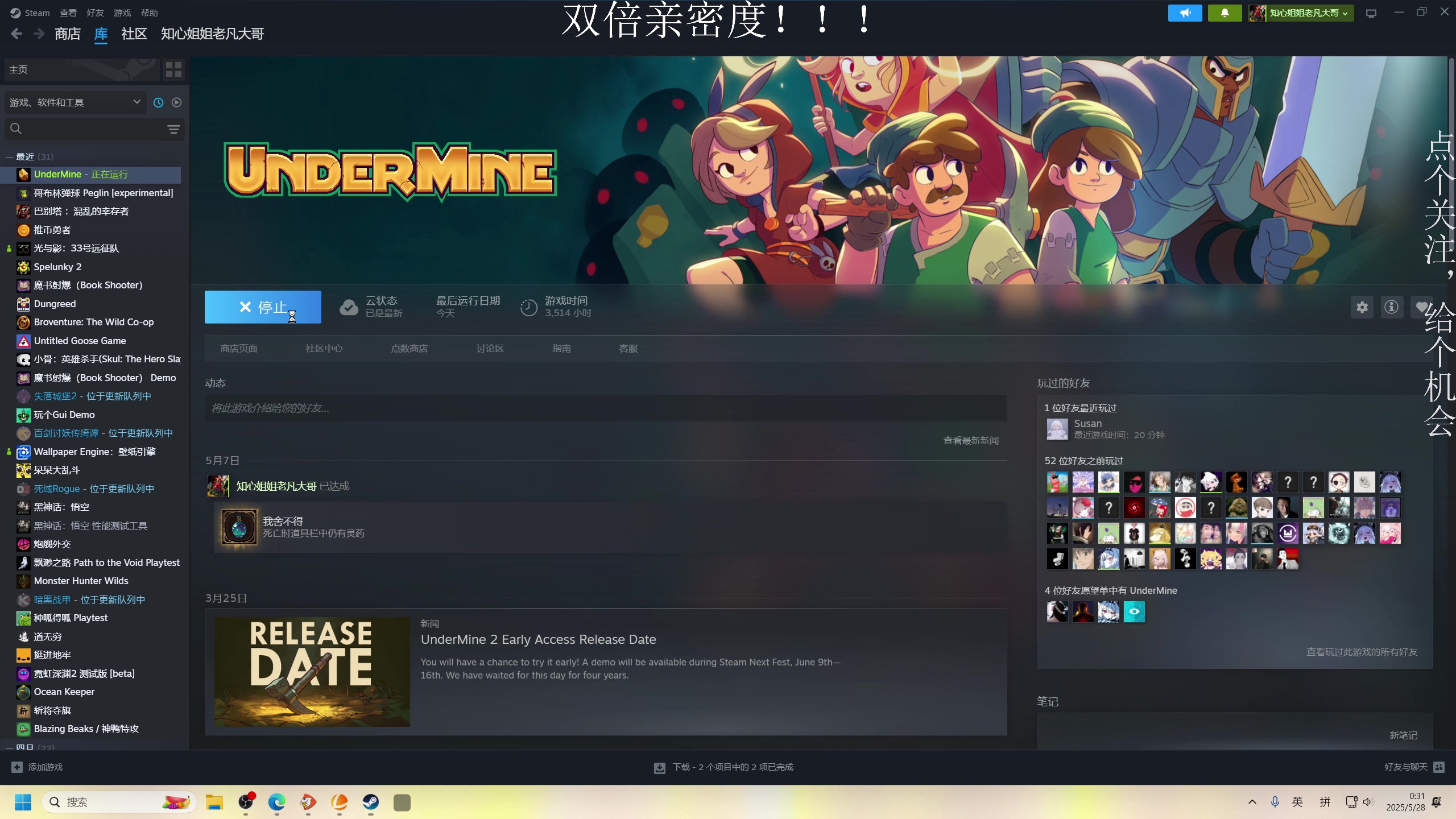The image size is (1456, 819).
Task: Open the 点数商店 points shop tab
Action: coord(409,348)
